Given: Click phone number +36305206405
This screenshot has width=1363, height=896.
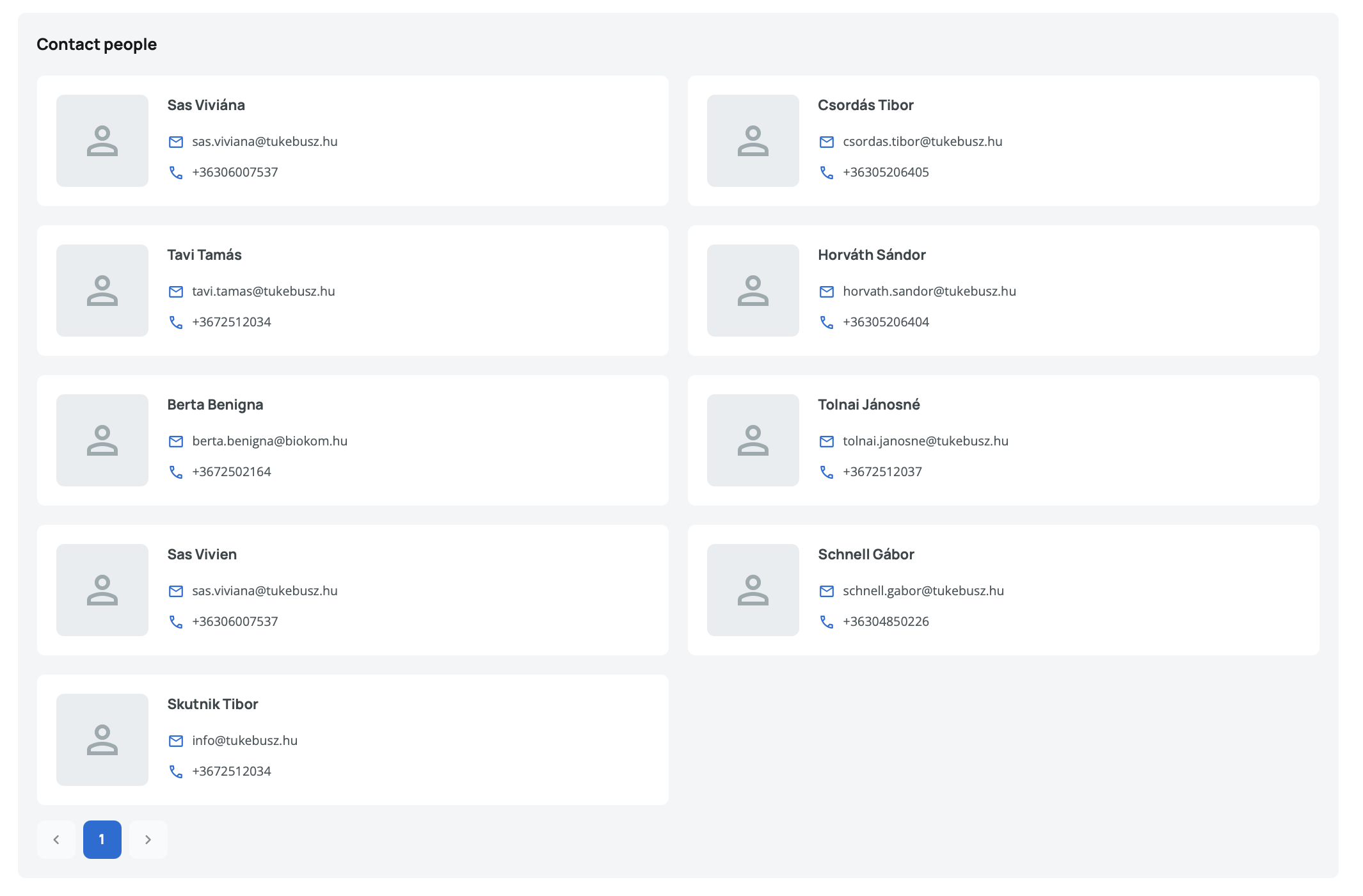Looking at the screenshot, I should click(x=886, y=172).
